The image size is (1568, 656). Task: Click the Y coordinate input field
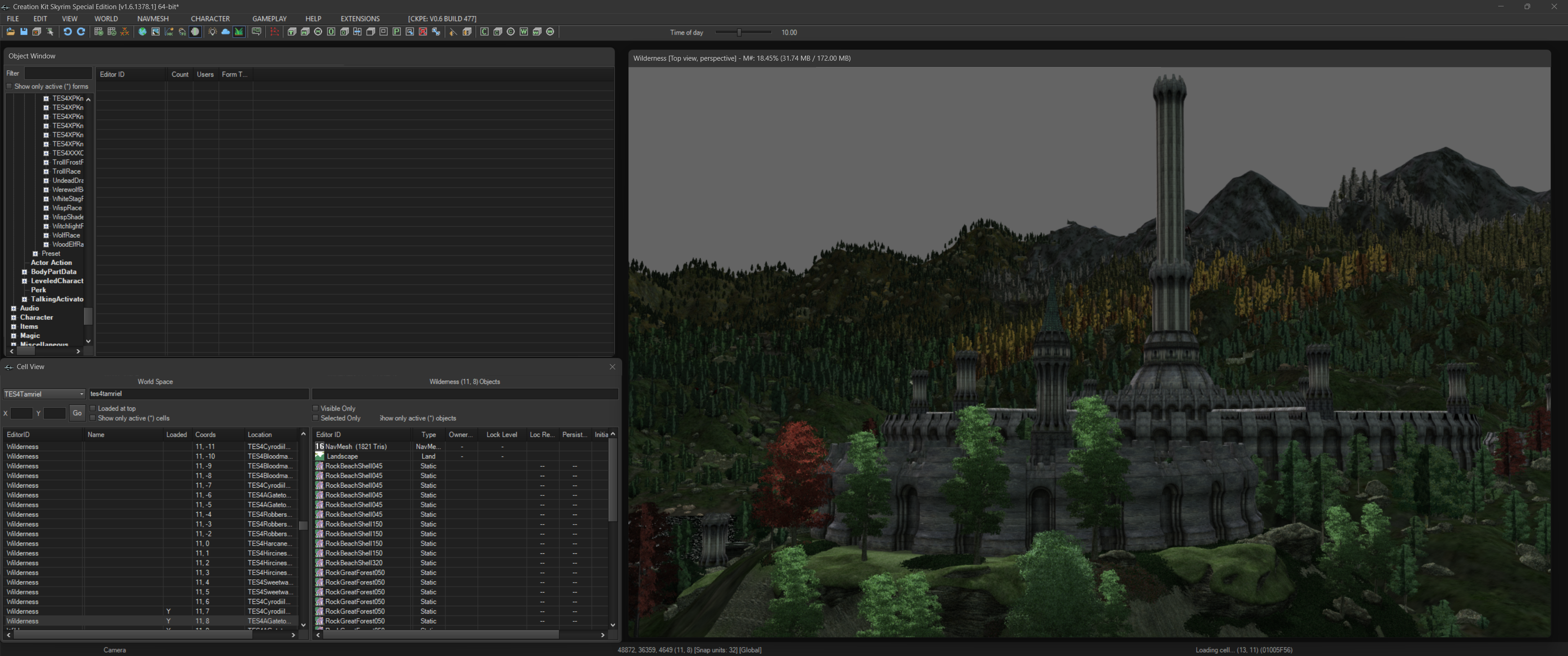coord(54,413)
